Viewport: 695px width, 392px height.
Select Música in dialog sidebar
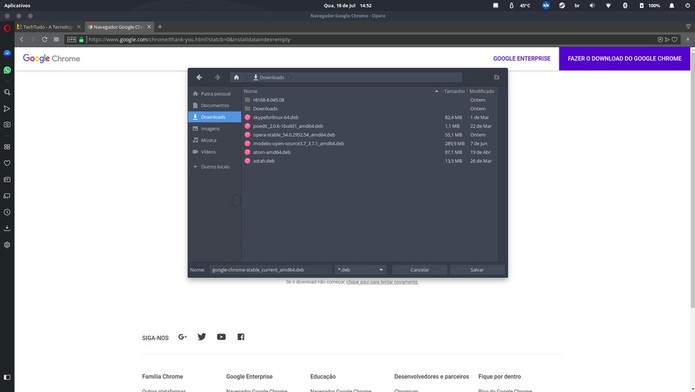[x=215, y=140]
